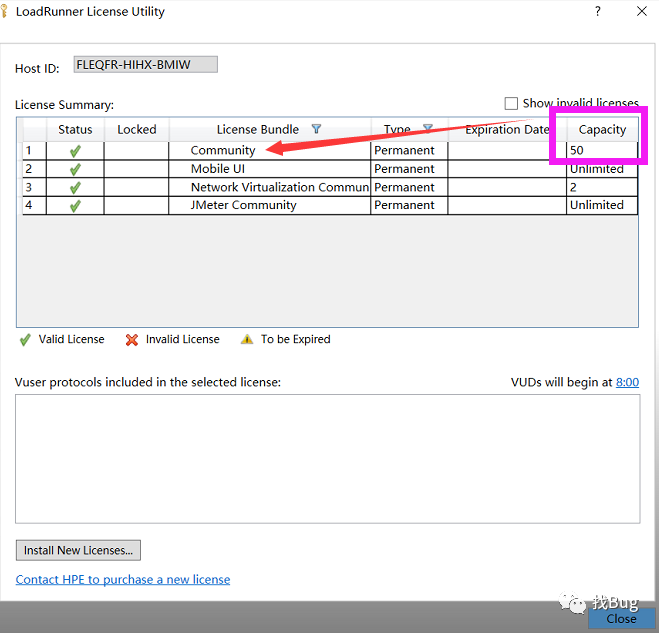Viewport: 659px width, 633px height.
Task: Select the Network Virtualization Community license row
Action: (330, 187)
